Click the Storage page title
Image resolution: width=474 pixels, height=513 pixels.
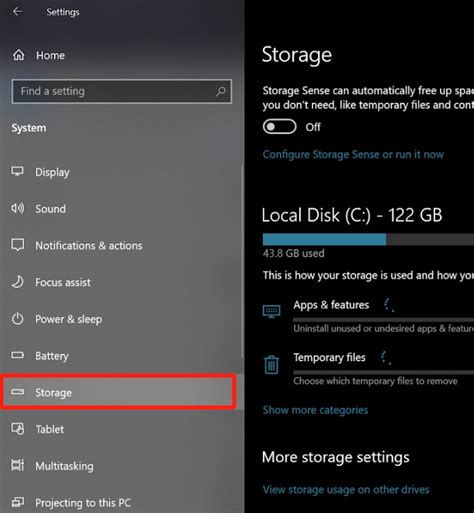coord(297,55)
